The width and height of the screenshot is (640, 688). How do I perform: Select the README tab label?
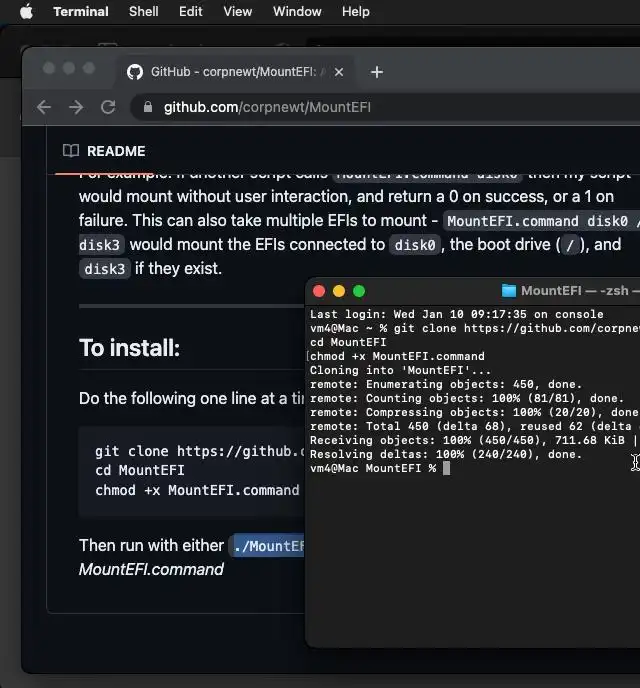point(116,151)
